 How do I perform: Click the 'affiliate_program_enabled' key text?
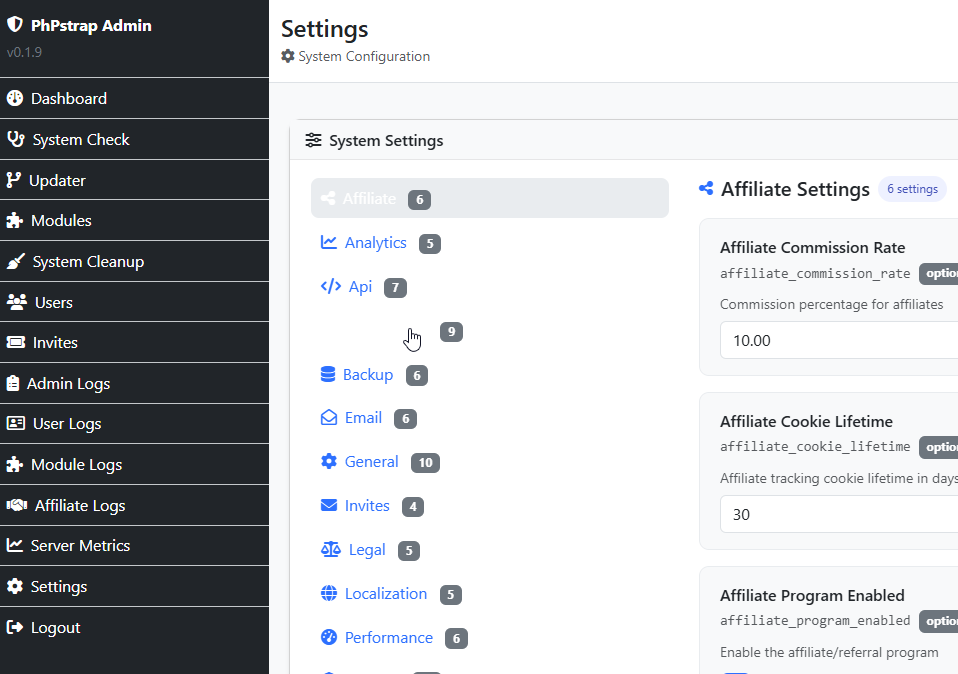pyautogui.click(x=815, y=620)
